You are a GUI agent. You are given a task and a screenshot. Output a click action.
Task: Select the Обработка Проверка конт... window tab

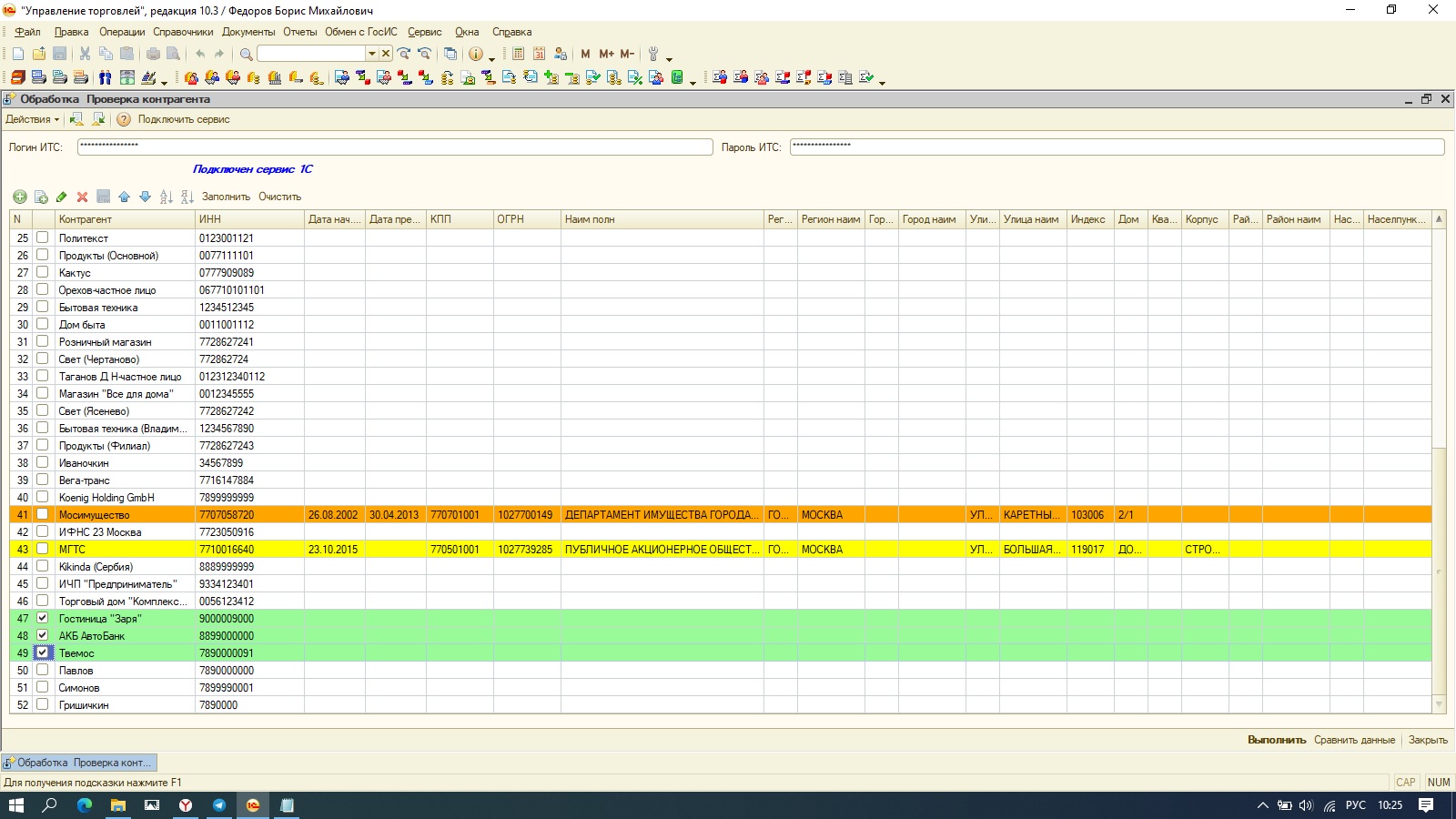pyautogui.click(x=79, y=763)
